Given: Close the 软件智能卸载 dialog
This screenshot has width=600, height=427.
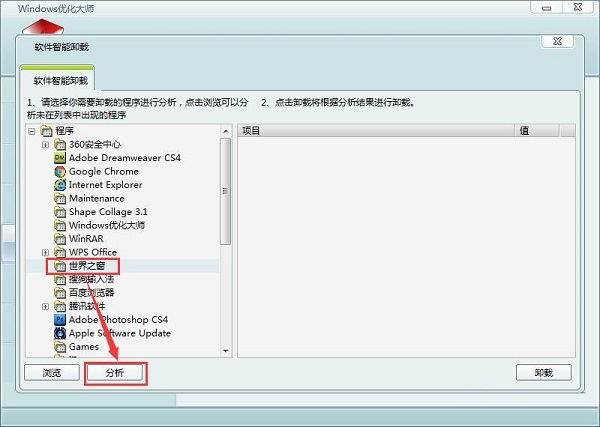Looking at the screenshot, I should (558, 41).
